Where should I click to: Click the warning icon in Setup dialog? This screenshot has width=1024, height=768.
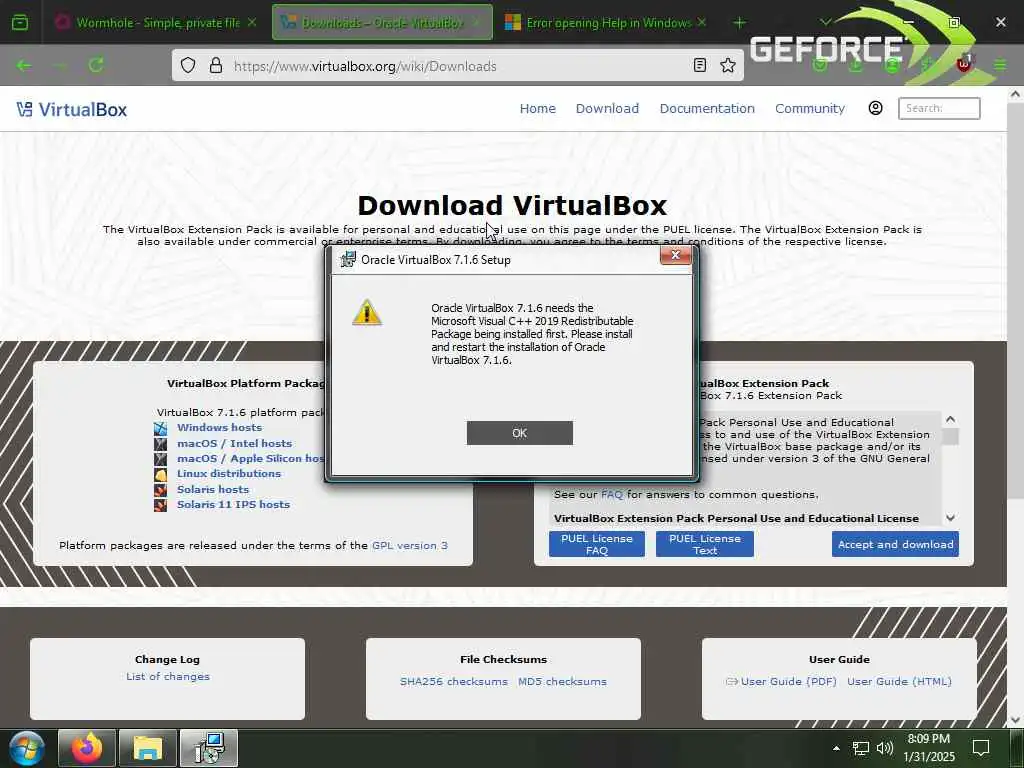(366, 313)
